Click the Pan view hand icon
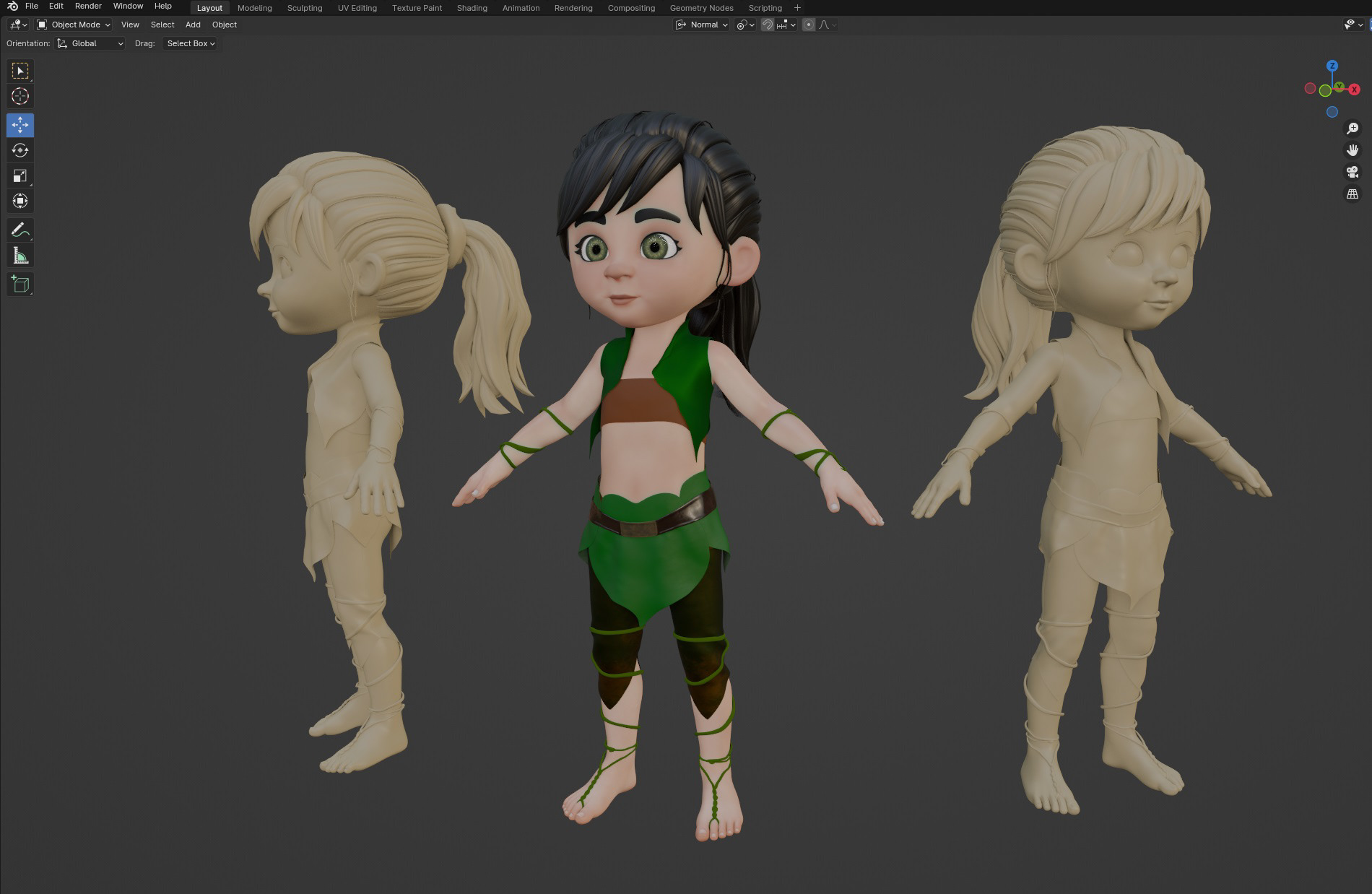This screenshot has width=1372, height=894. [1353, 150]
